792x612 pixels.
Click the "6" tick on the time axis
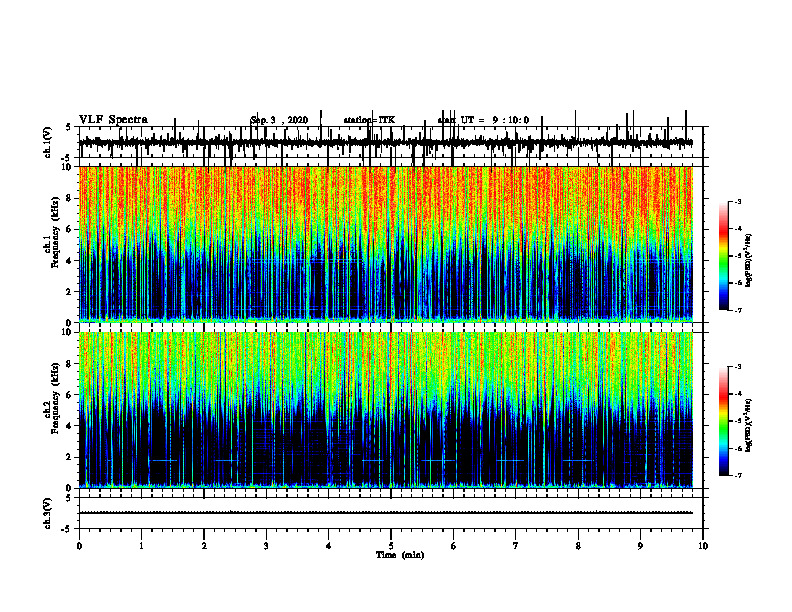click(x=453, y=546)
